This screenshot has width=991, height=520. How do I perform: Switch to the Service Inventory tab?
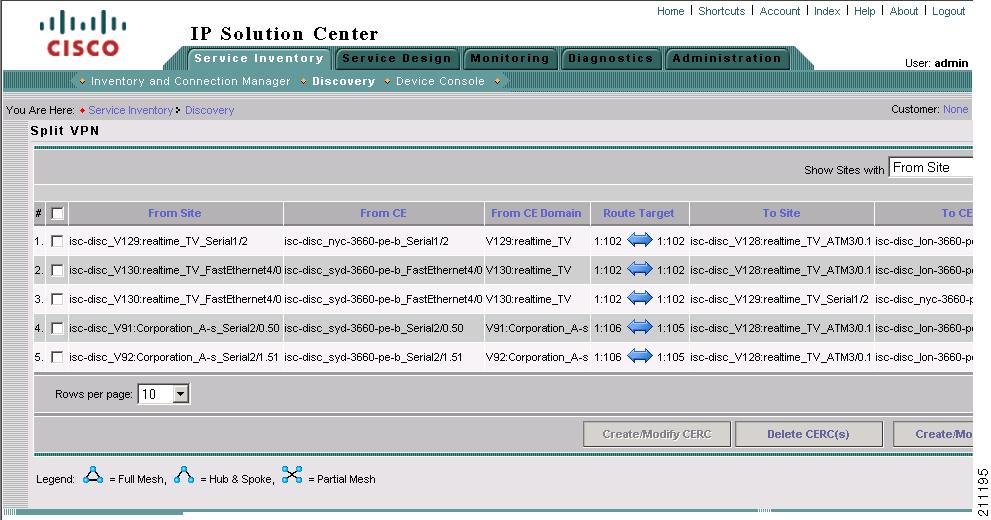pos(258,58)
